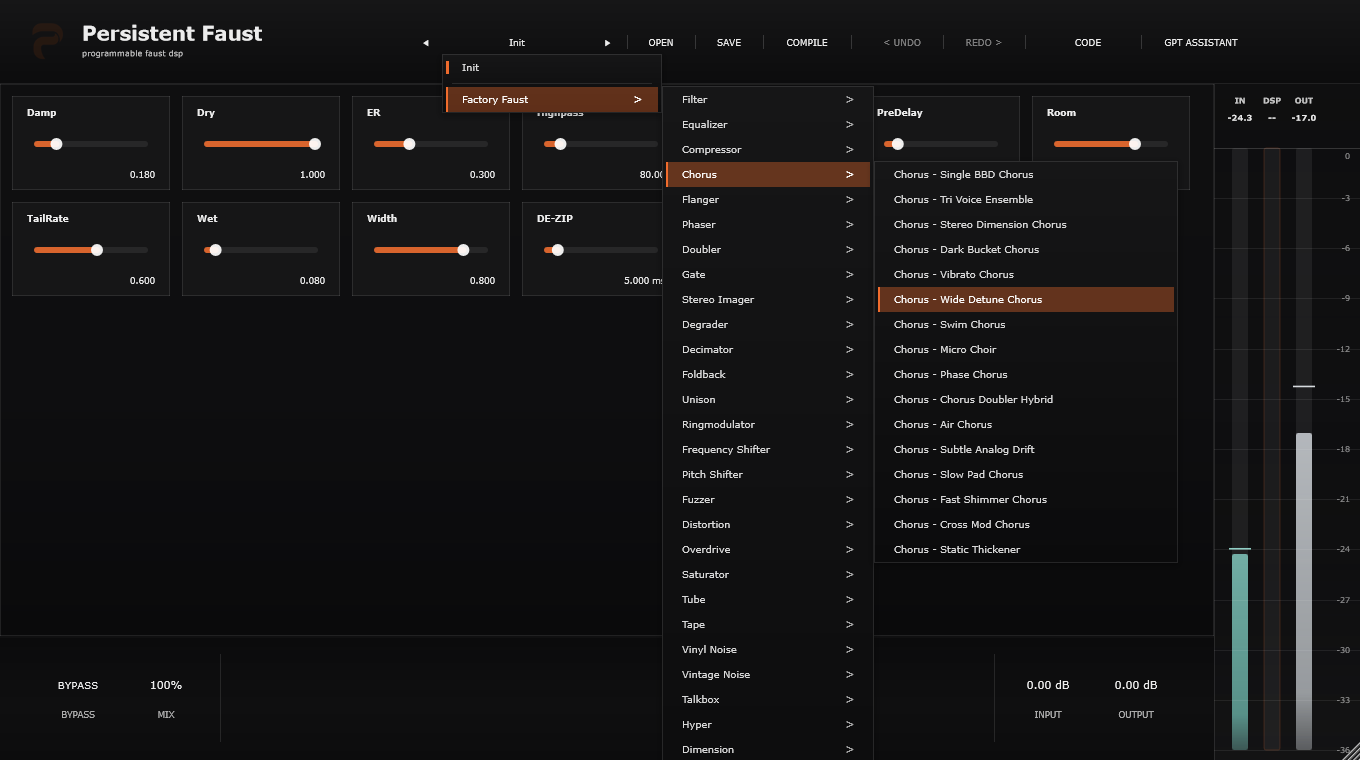Image resolution: width=1360 pixels, height=760 pixels.
Task: Expand the Compressor category submenu
Action: pyautogui.click(x=768, y=150)
